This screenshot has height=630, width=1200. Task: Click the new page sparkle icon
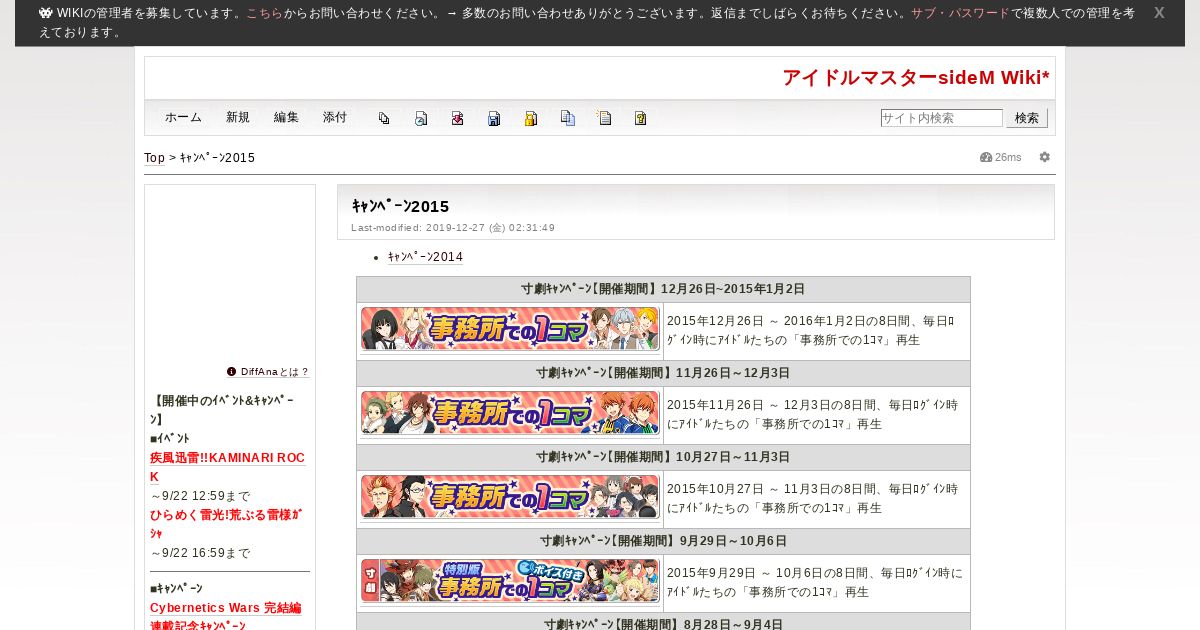pyautogui.click(x=604, y=118)
